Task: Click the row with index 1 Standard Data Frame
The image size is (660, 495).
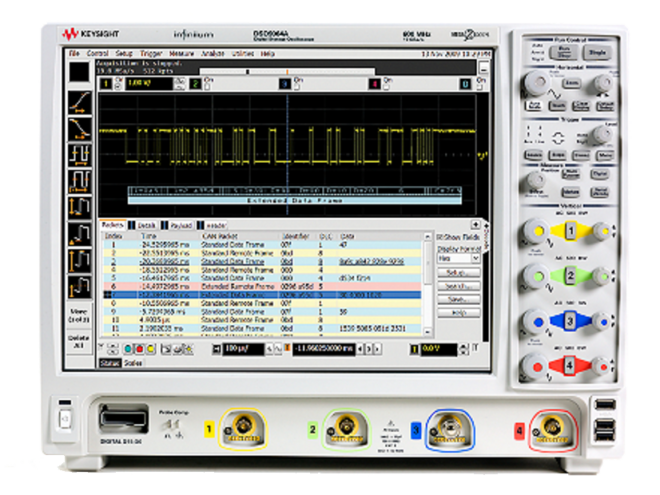Action: [262, 245]
